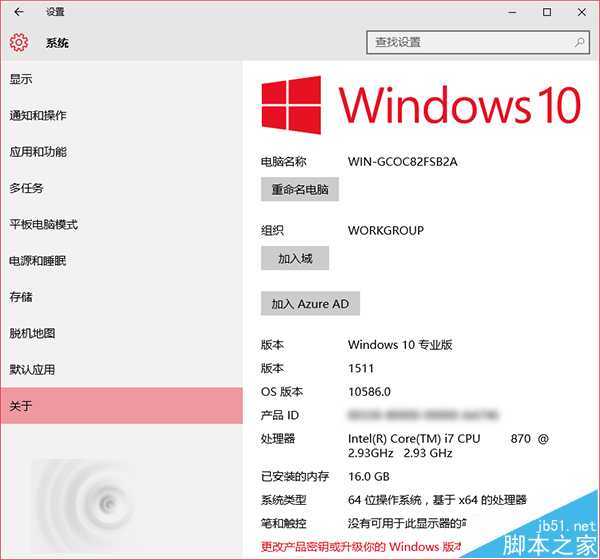Screen dimensions: 600x560
Task: Click the 16.0 GB installed memory value
Action: tap(369, 477)
